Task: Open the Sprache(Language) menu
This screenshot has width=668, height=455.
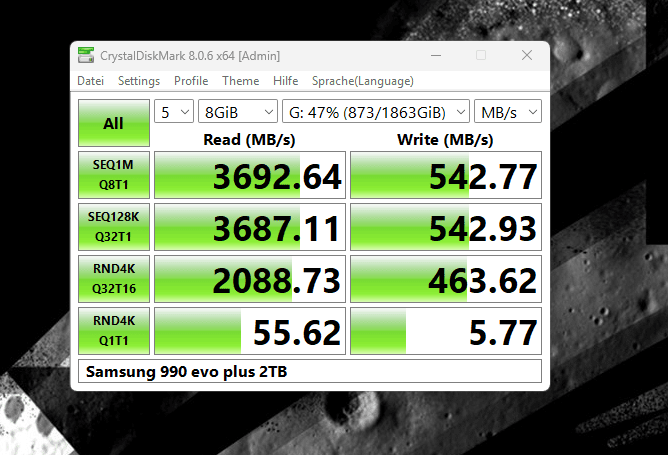Action: tap(363, 81)
